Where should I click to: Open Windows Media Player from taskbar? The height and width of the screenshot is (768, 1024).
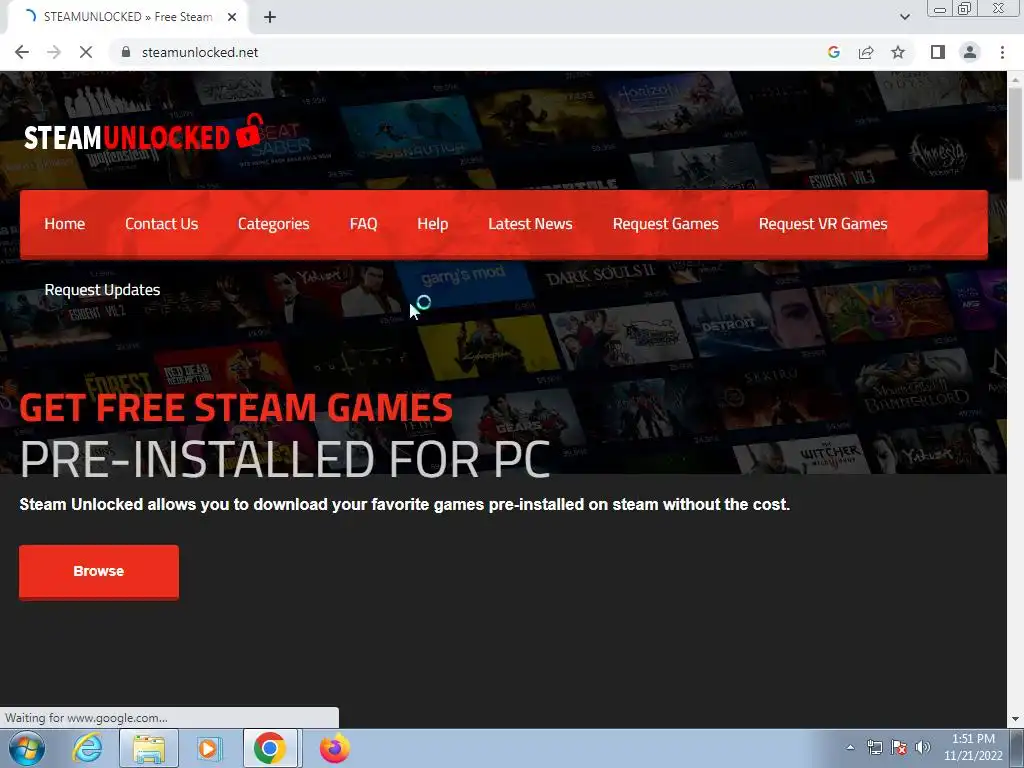pyautogui.click(x=209, y=748)
